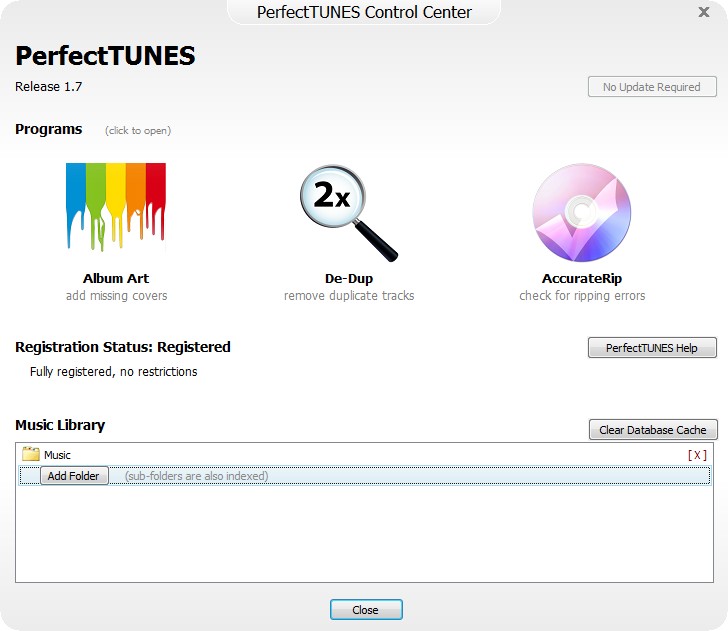Select the Music library entry
This screenshot has width=728, height=631.
coord(364,455)
